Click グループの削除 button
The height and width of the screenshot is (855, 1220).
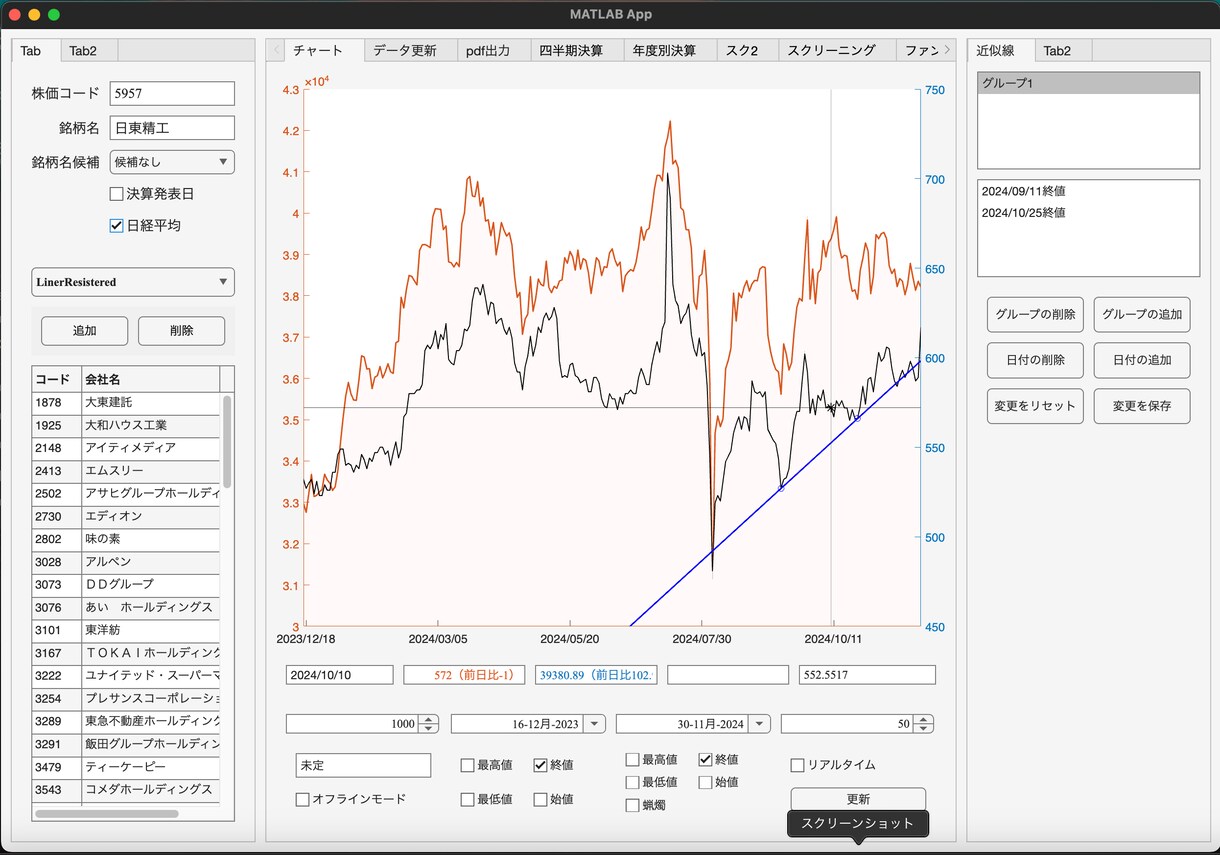[1035, 314]
